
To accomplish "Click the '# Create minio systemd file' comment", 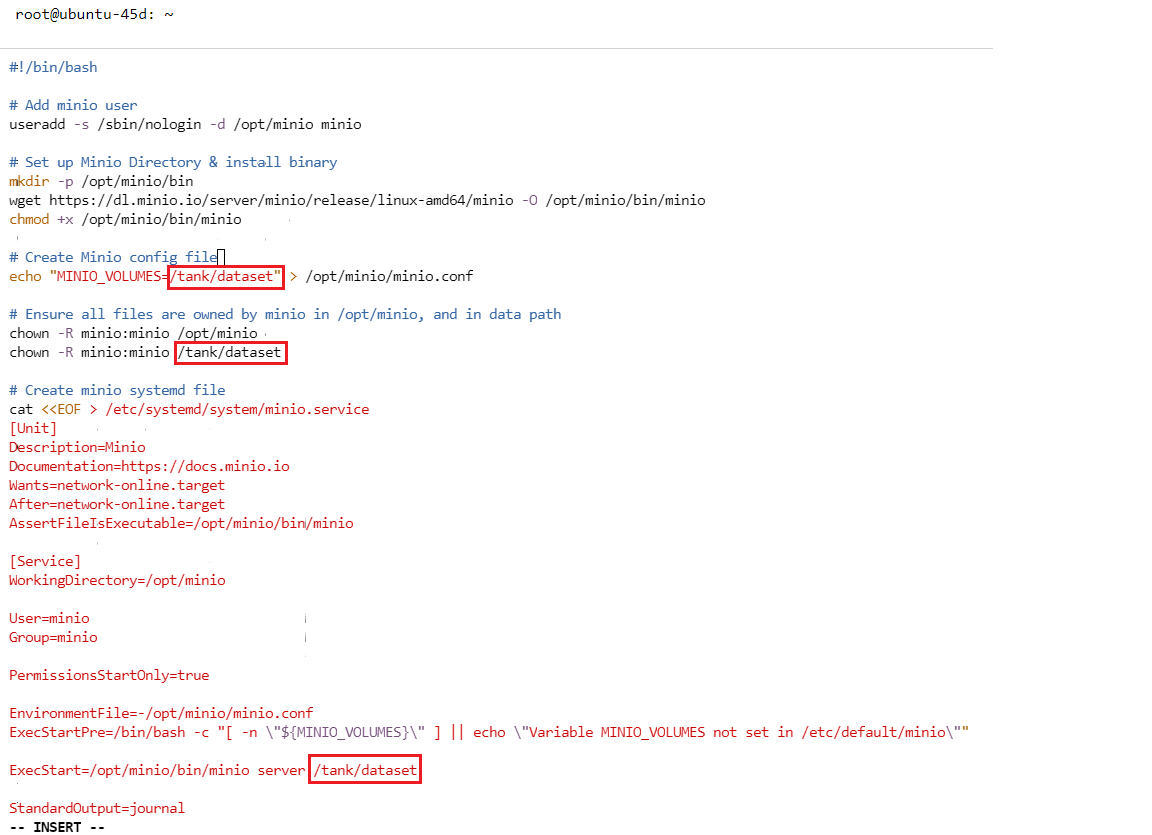I will [118, 390].
